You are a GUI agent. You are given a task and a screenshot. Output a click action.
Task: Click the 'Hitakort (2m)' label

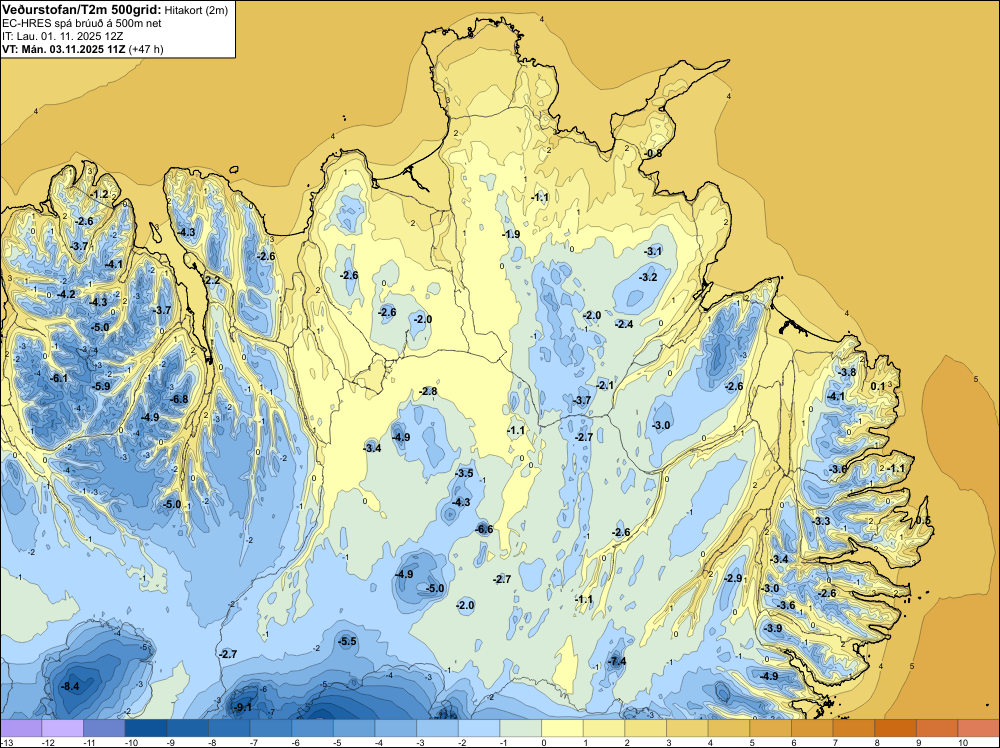point(196,10)
